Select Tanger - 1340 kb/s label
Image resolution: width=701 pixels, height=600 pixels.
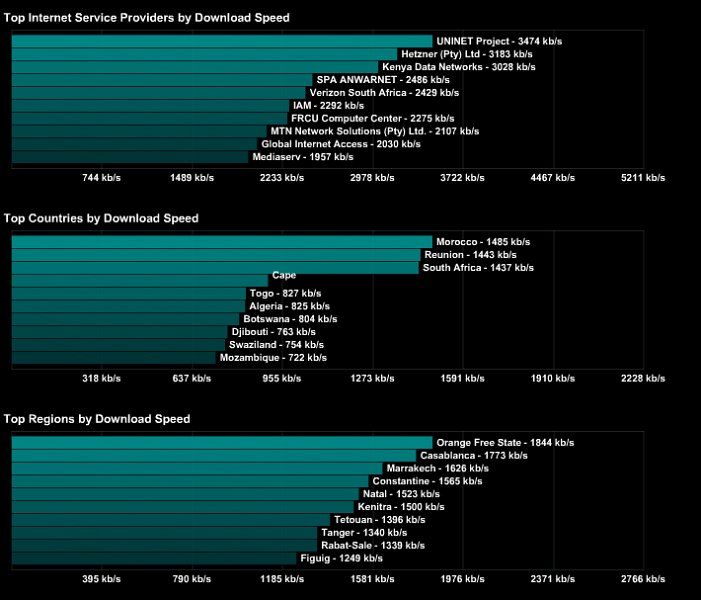point(364,533)
